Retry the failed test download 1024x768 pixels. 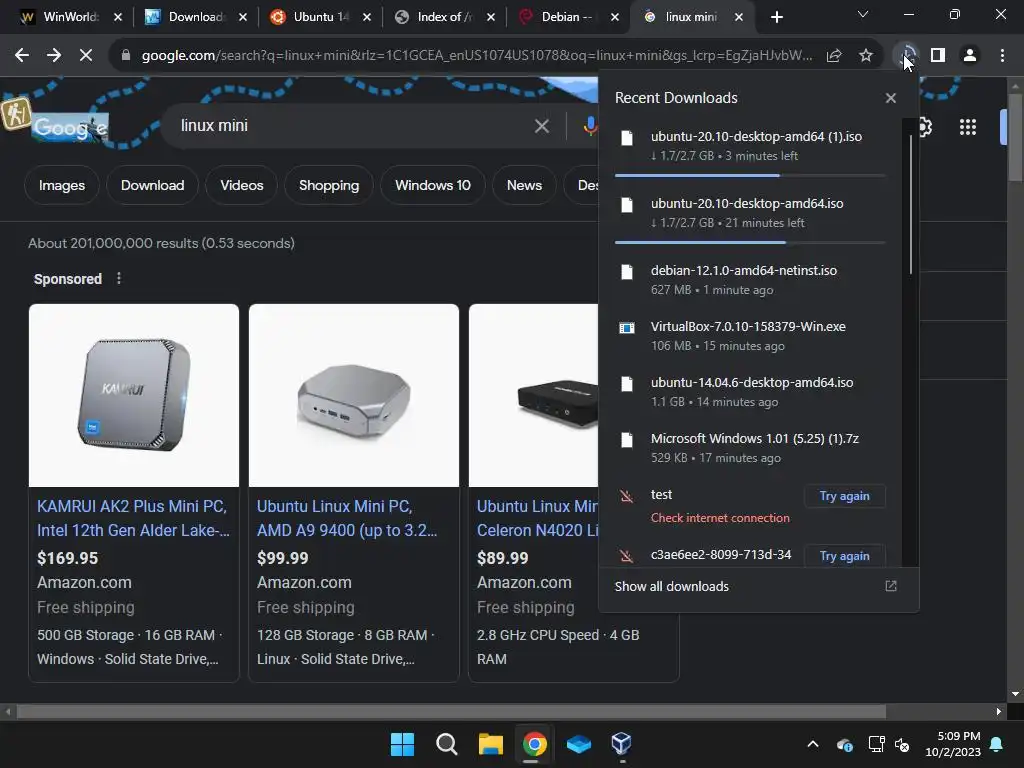(x=844, y=496)
